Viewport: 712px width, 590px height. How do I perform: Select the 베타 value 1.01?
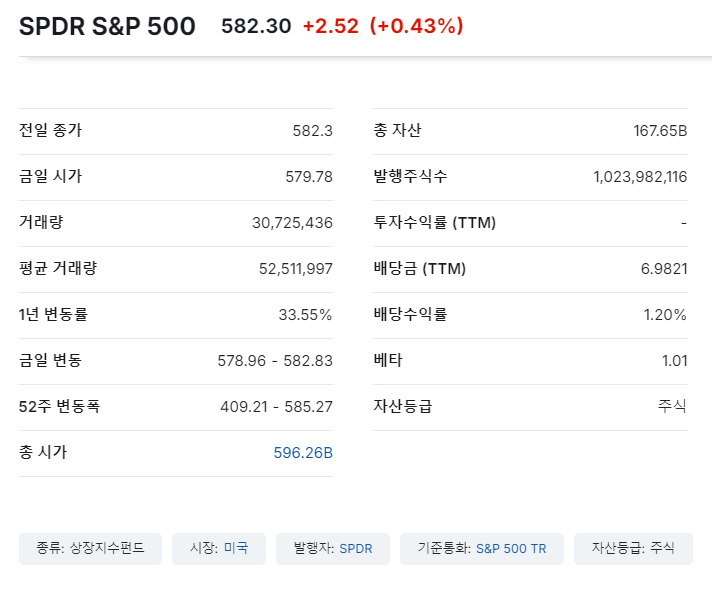point(674,361)
